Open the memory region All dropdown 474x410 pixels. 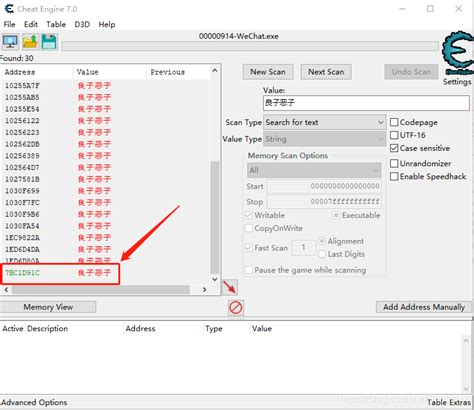point(314,170)
